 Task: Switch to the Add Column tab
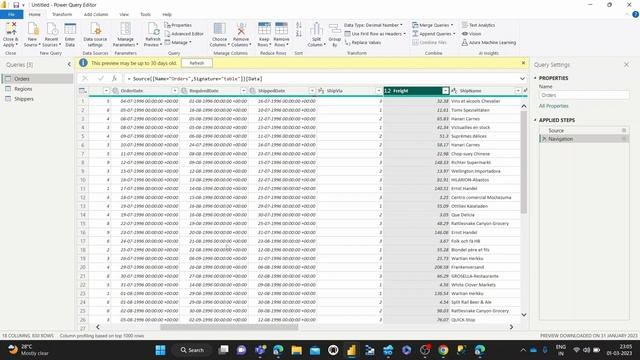[x=96, y=14]
